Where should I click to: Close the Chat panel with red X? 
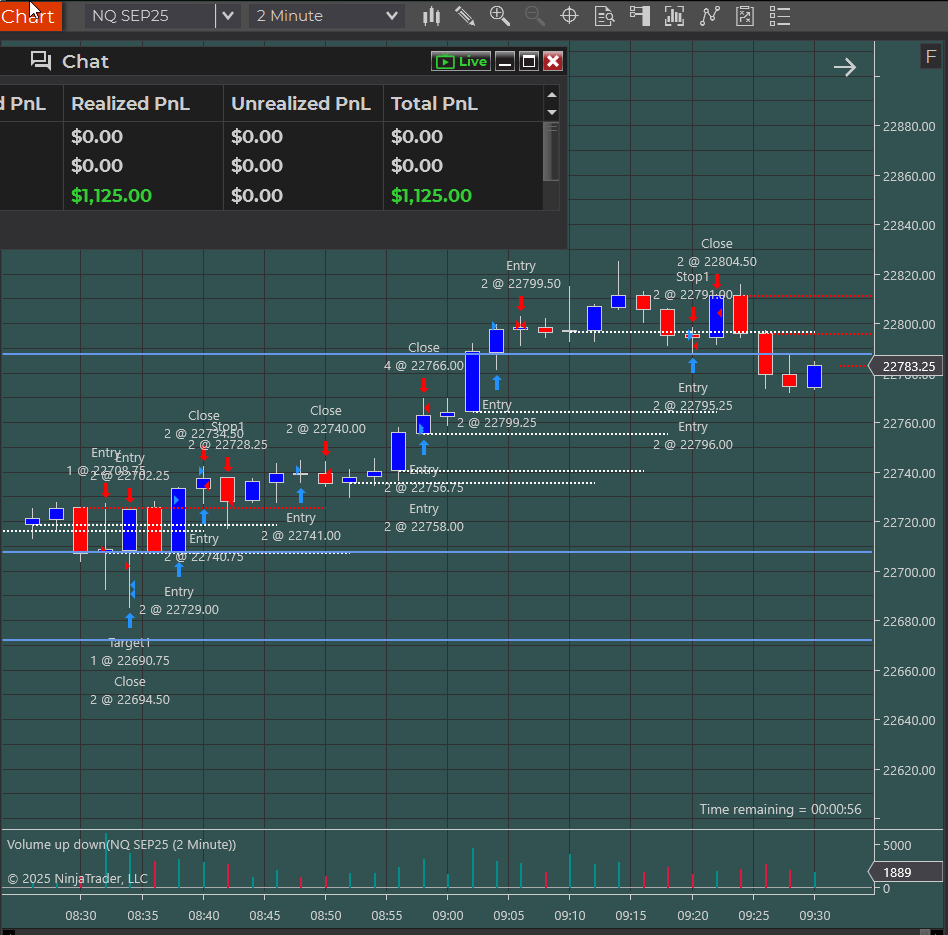click(x=553, y=61)
